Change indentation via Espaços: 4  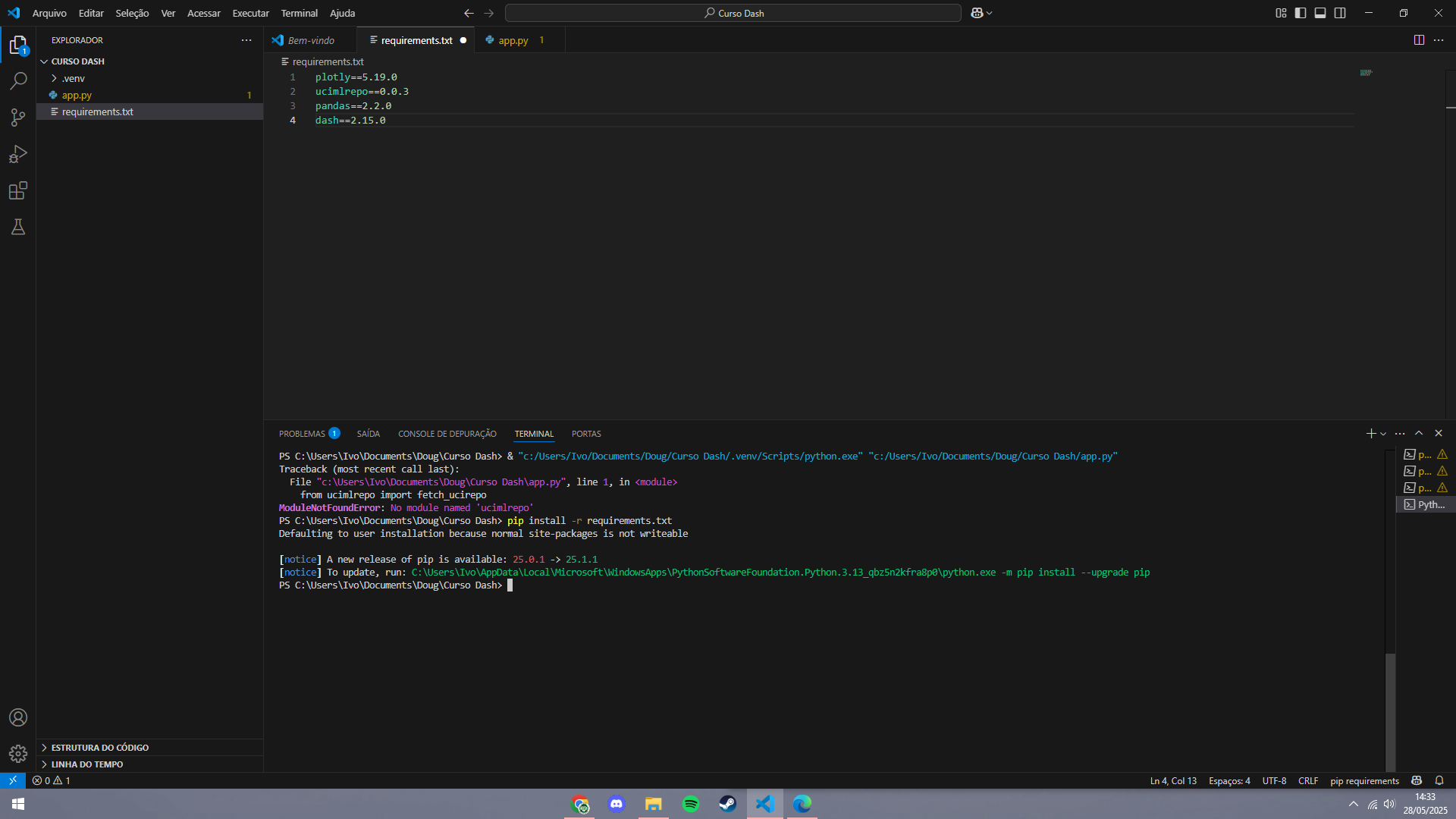[x=1229, y=780]
